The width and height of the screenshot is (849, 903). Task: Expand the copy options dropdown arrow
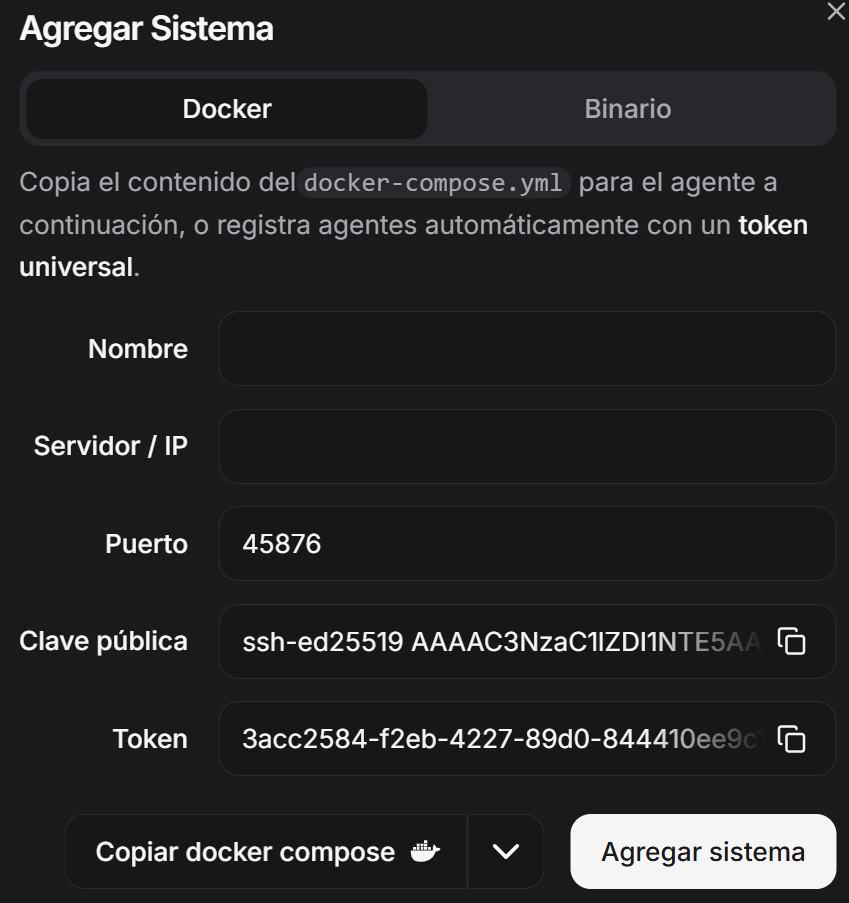(x=506, y=852)
